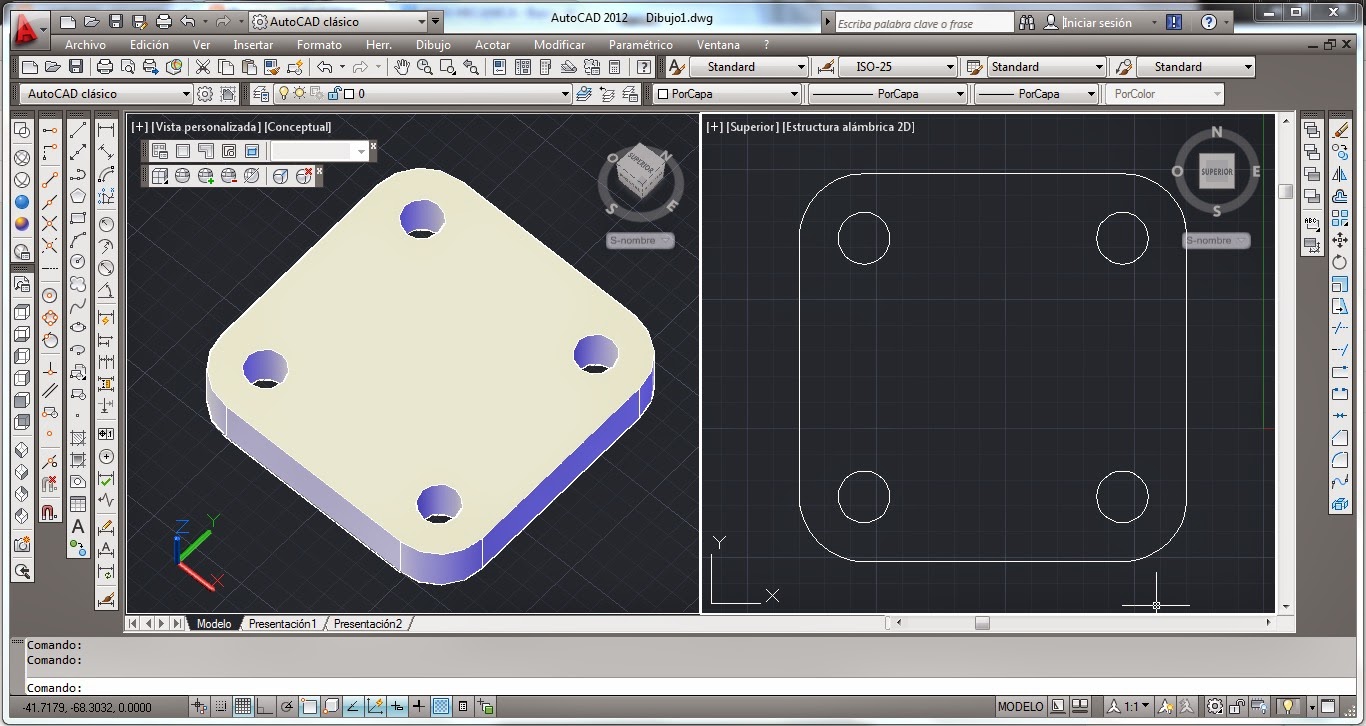Click inside the Comando command line
Image resolution: width=1366 pixels, height=726 pixels.
tap(300, 687)
